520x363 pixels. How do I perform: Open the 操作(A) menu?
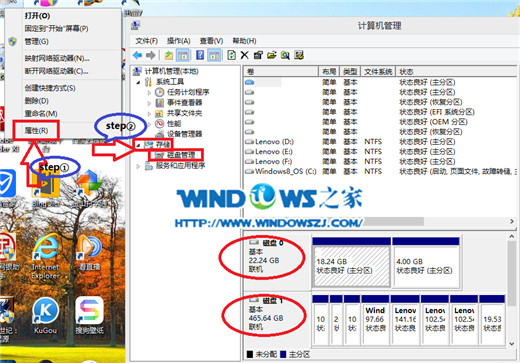tap(178, 41)
